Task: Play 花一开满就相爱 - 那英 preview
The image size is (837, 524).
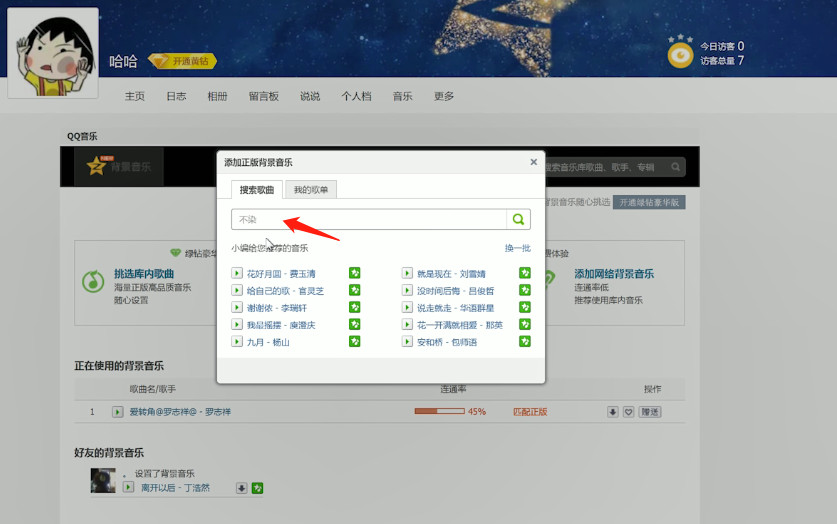Action: click(x=407, y=324)
